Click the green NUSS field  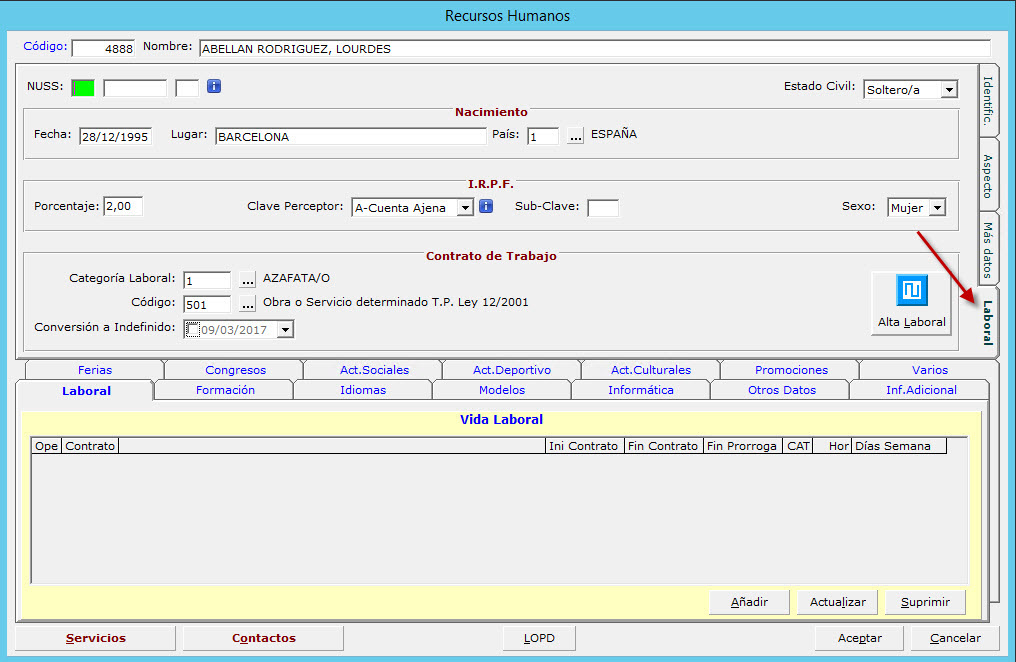point(83,87)
